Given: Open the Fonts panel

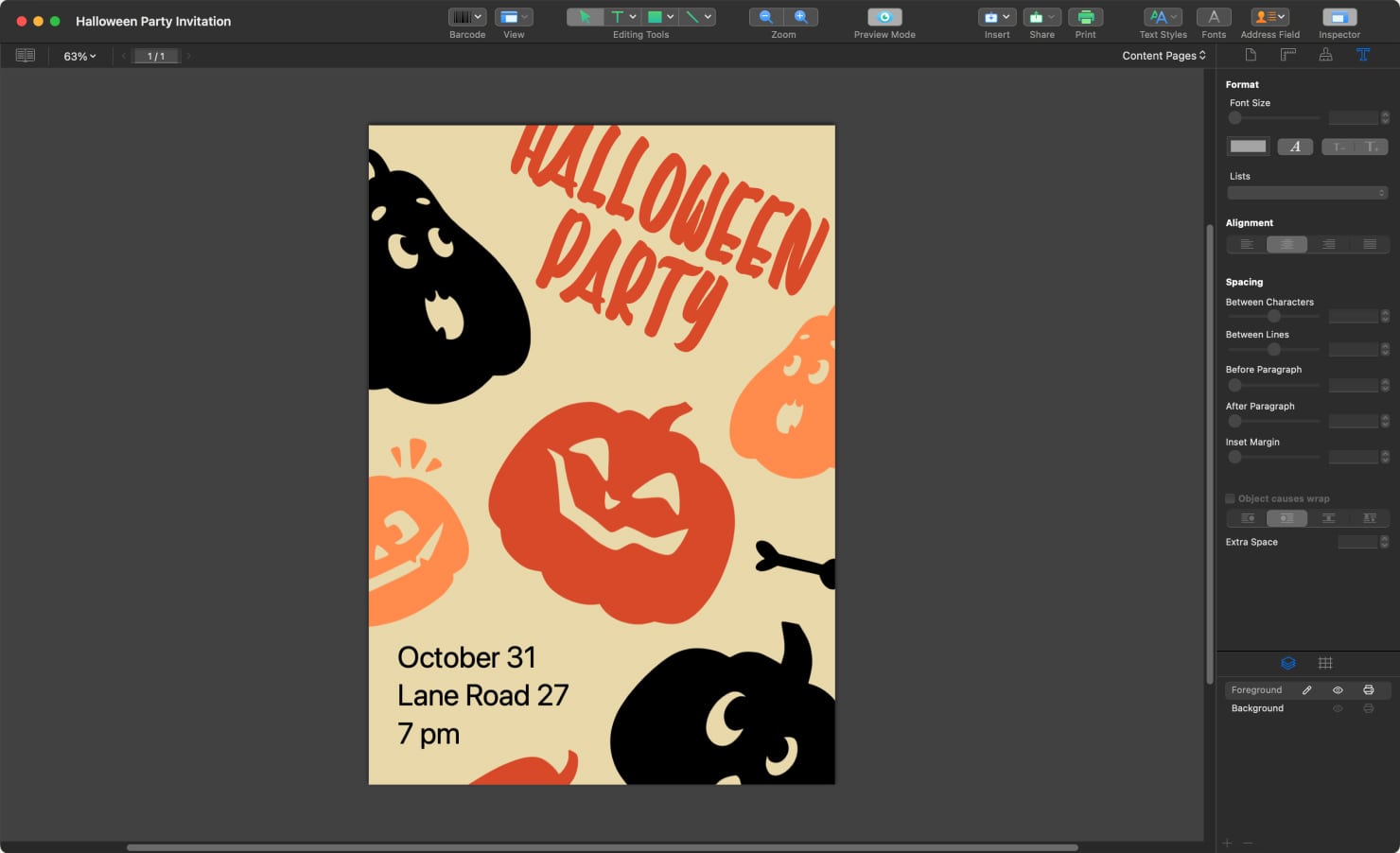Looking at the screenshot, I should coord(1214,16).
